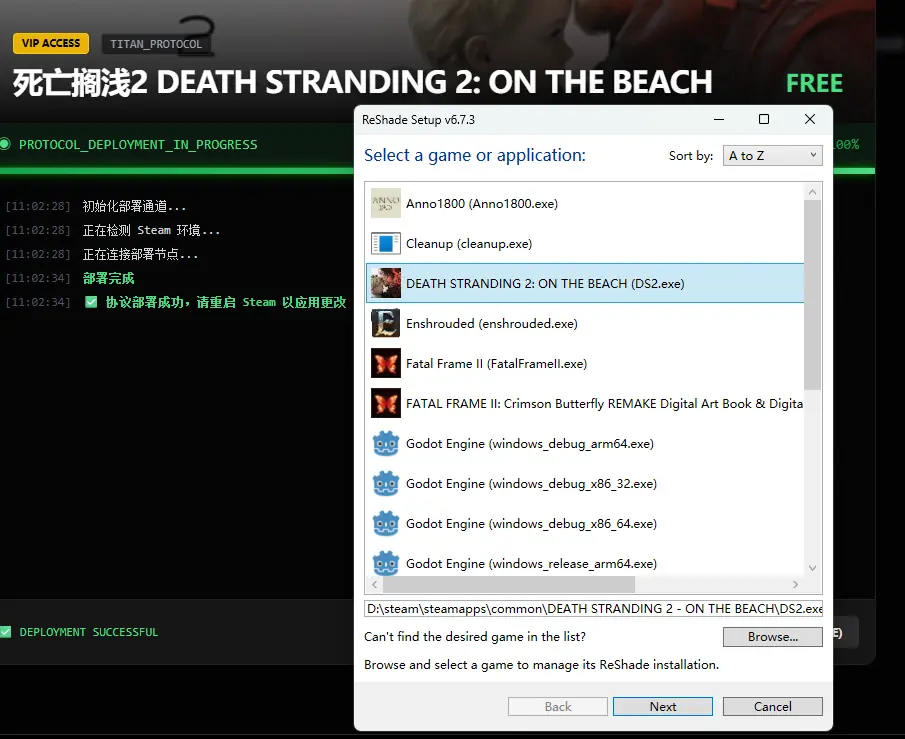Click the horizontal scrollbar right arrow
The image size is (905, 739).
click(x=796, y=585)
